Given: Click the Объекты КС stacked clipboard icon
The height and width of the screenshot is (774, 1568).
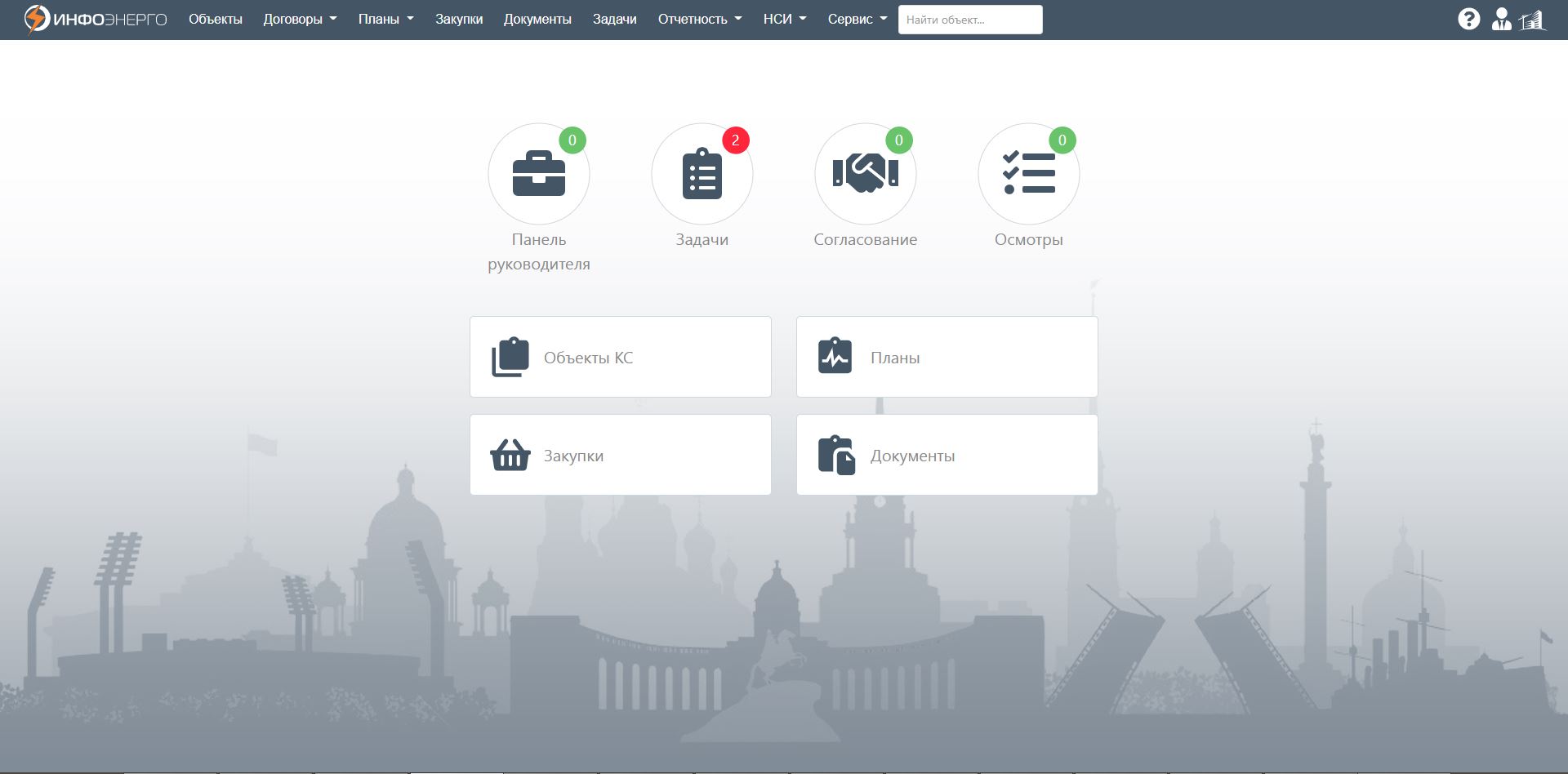Looking at the screenshot, I should 510,357.
